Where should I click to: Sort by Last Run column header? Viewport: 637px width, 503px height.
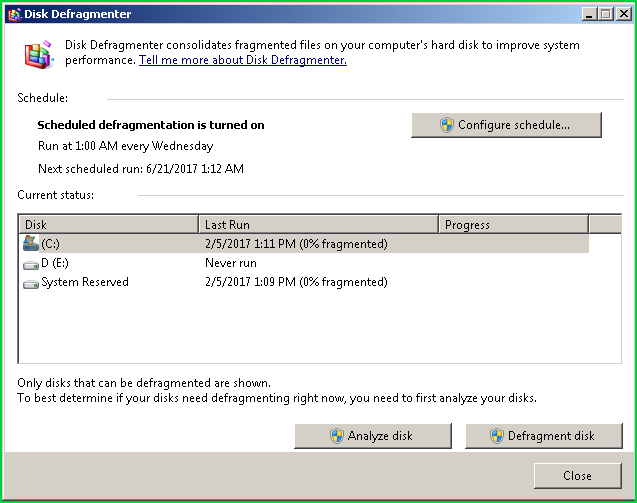coord(318,225)
